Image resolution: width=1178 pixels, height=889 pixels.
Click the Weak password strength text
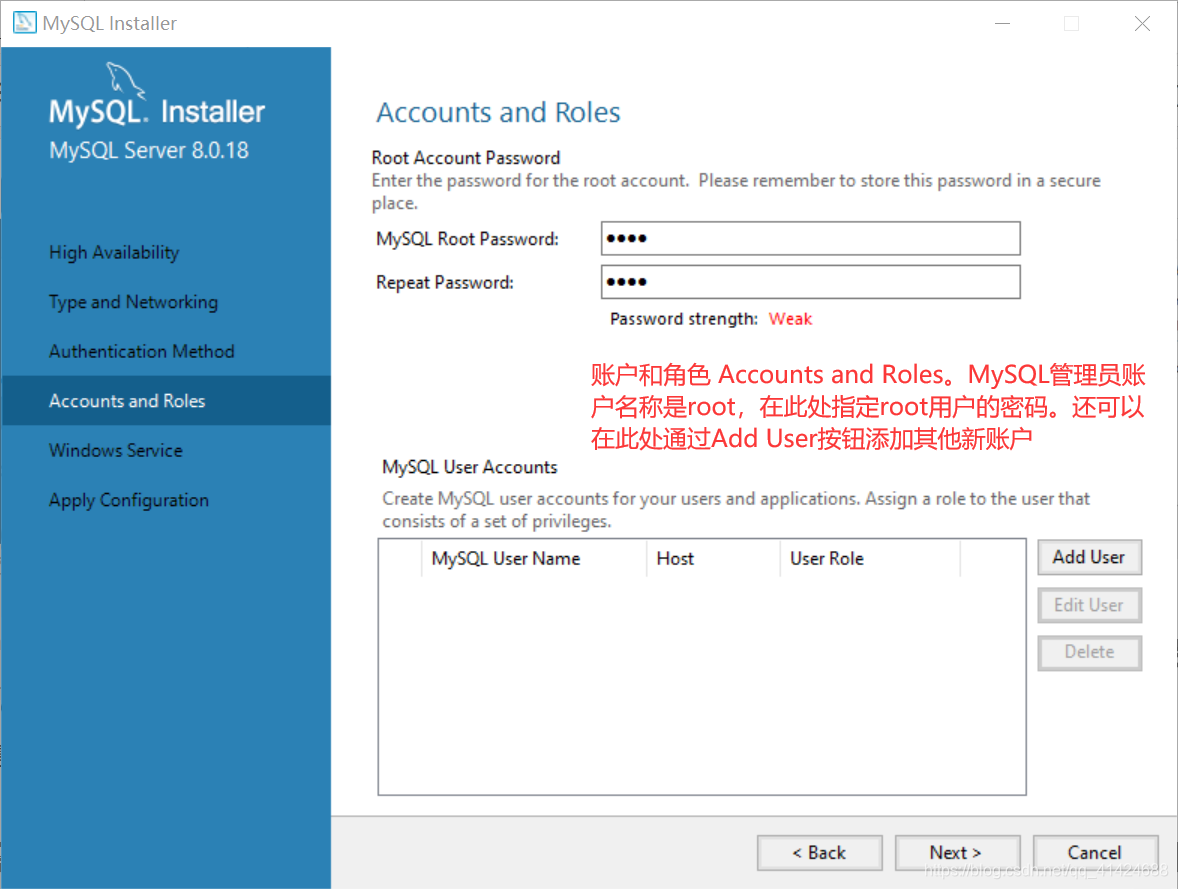(x=790, y=319)
